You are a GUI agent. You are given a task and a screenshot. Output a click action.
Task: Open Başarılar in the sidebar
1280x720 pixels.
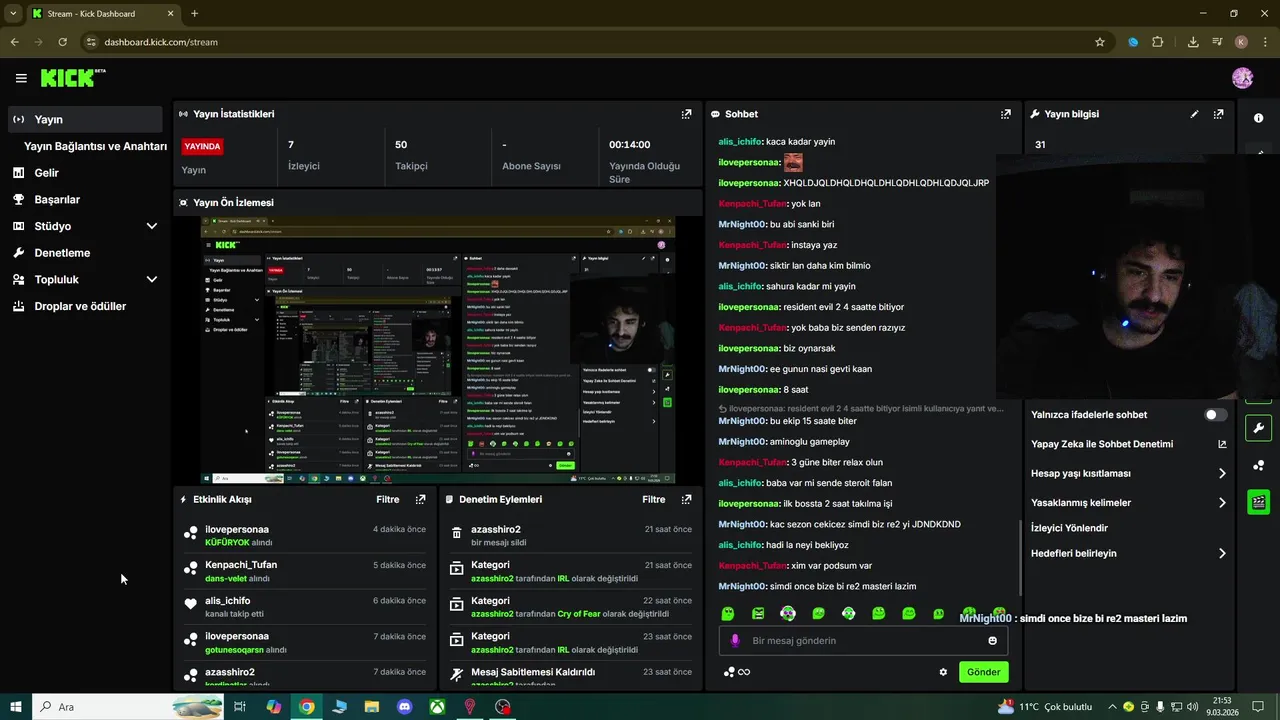point(57,199)
